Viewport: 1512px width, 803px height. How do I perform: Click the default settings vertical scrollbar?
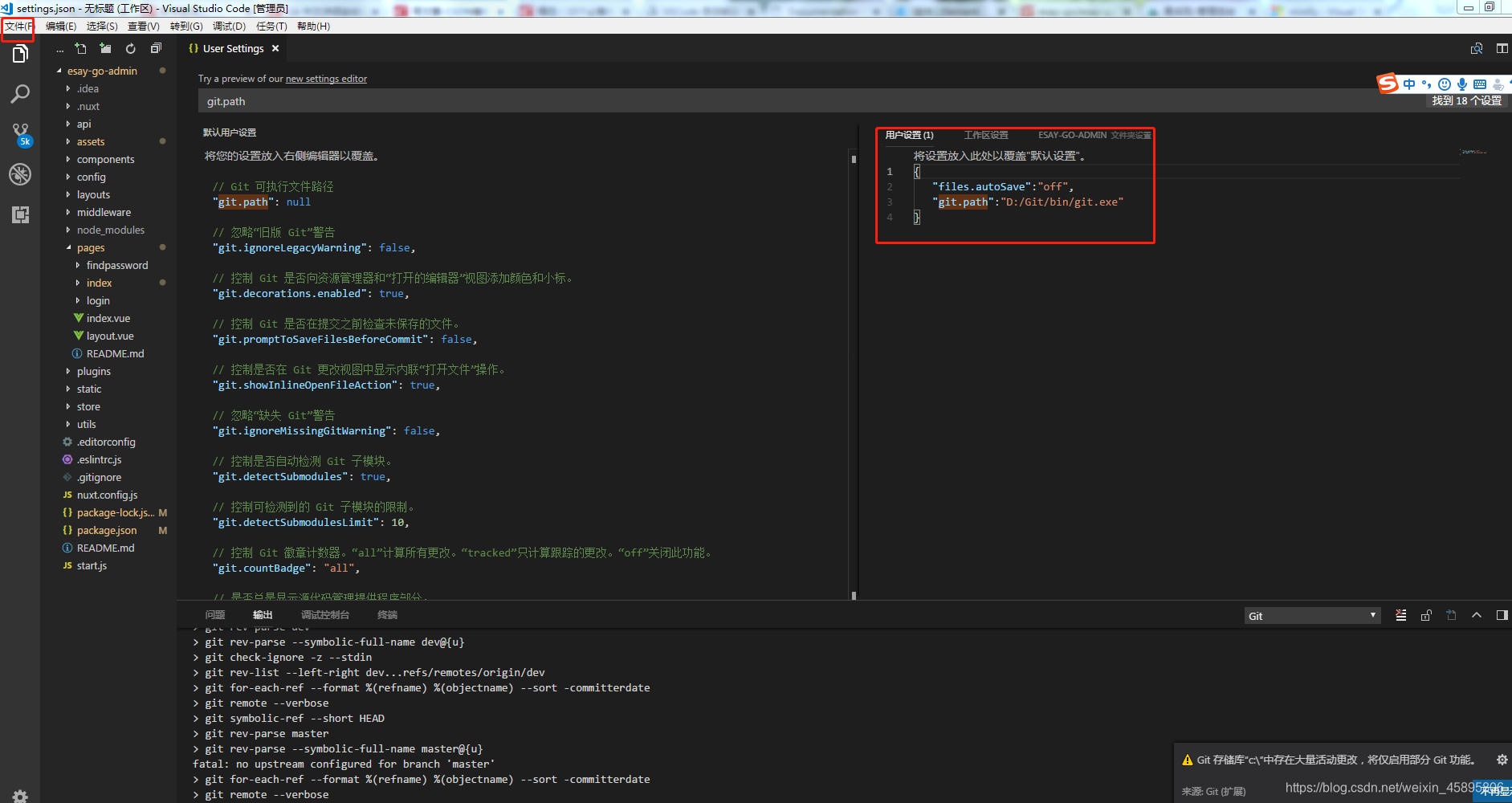(854, 373)
